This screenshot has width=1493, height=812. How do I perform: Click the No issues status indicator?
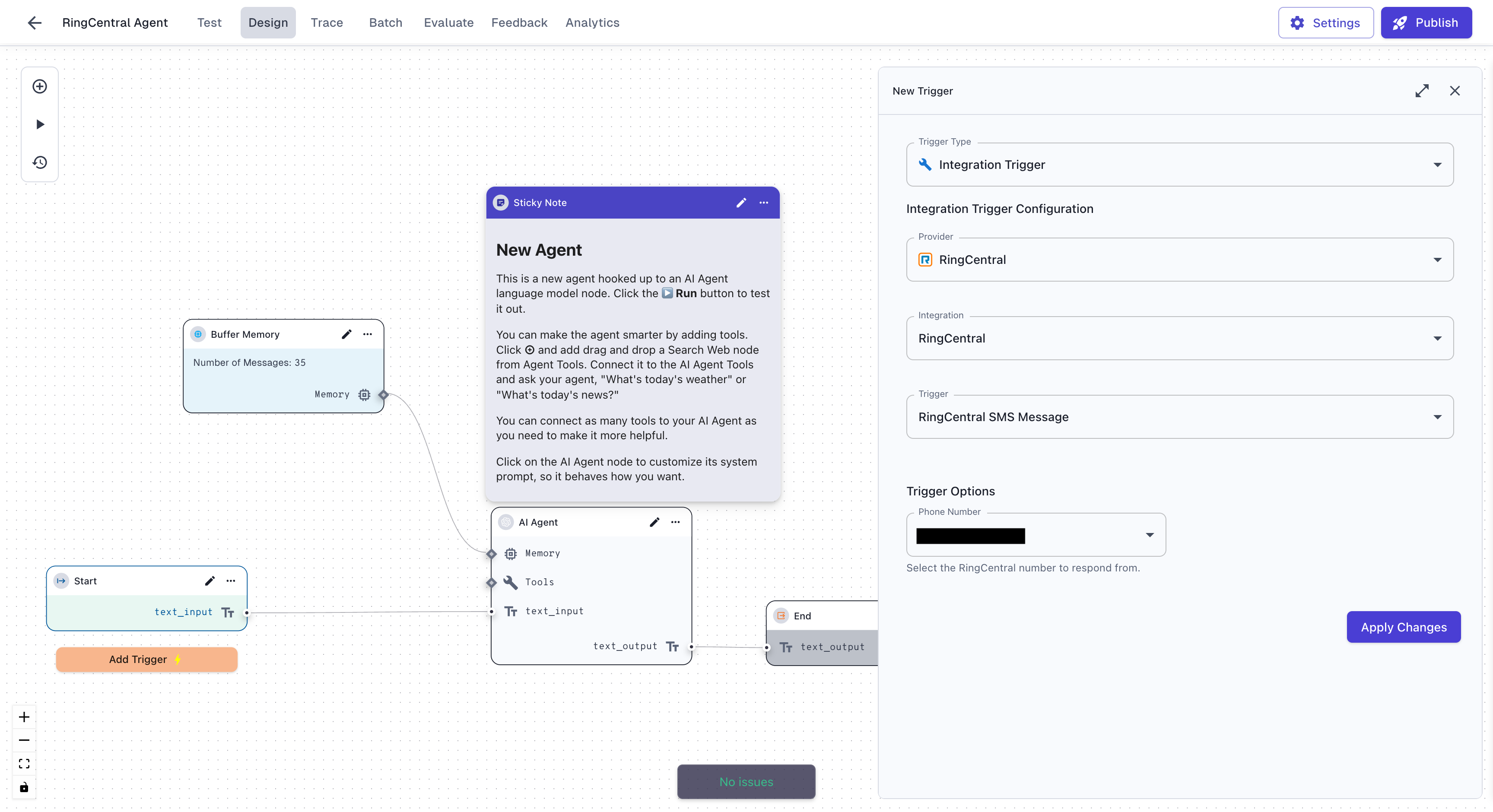point(746,781)
